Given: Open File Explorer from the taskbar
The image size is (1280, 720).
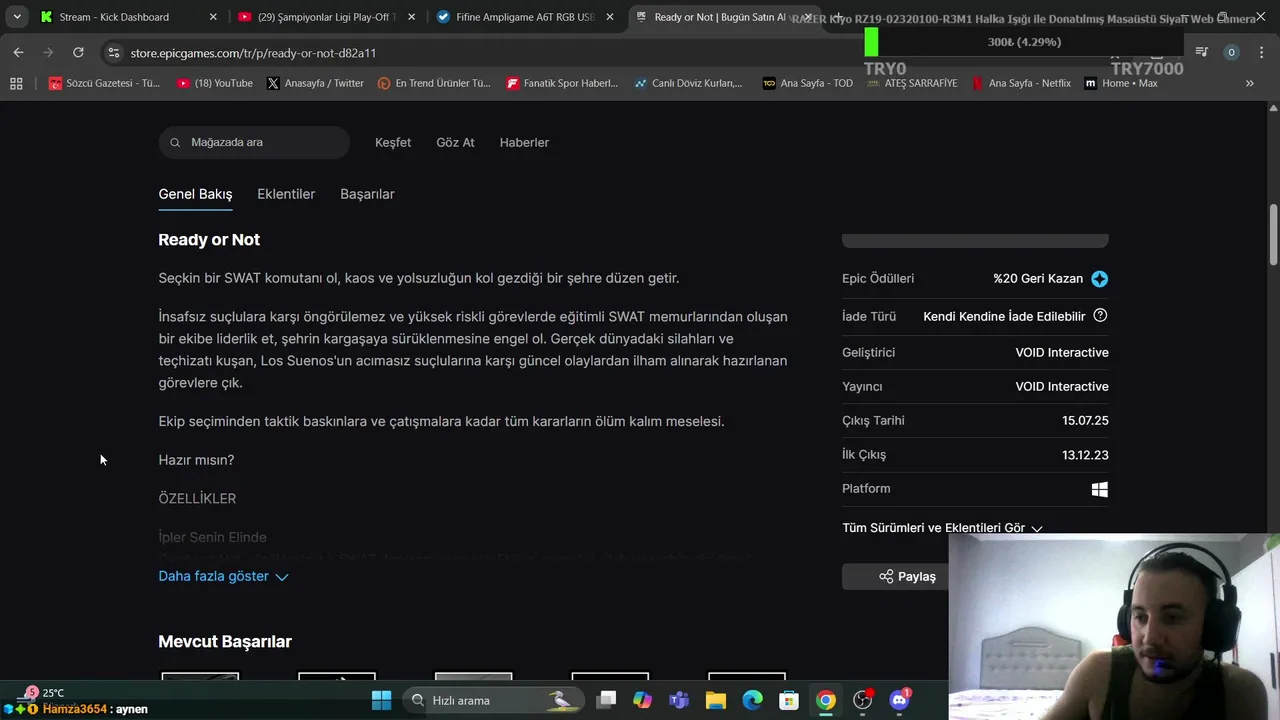Looking at the screenshot, I should [x=716, y=700].
